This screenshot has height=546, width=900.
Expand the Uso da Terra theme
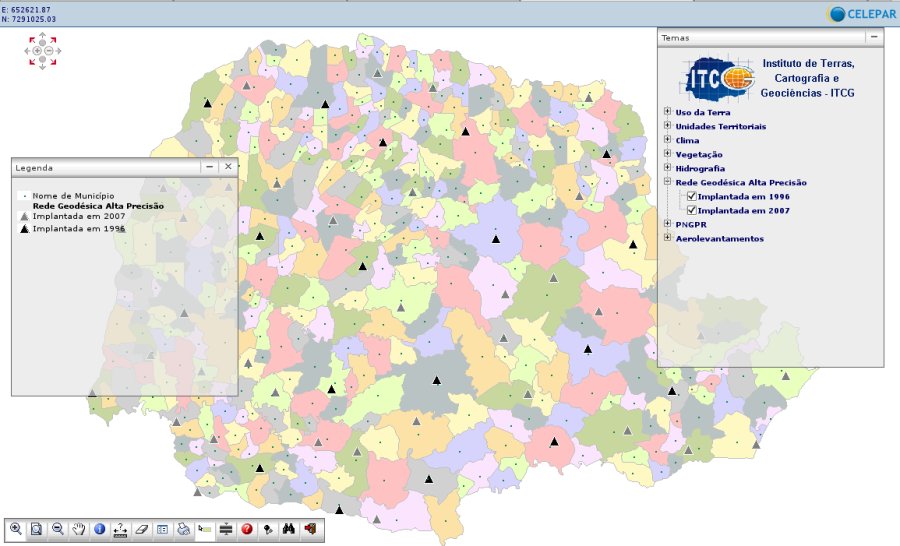[667, 113]
